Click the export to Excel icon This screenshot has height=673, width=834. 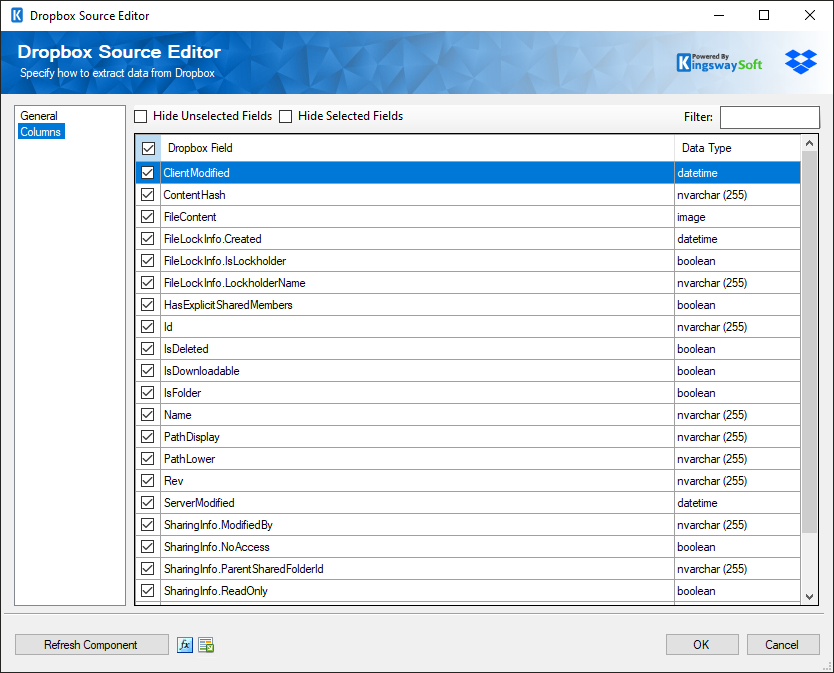pos(206,644)
